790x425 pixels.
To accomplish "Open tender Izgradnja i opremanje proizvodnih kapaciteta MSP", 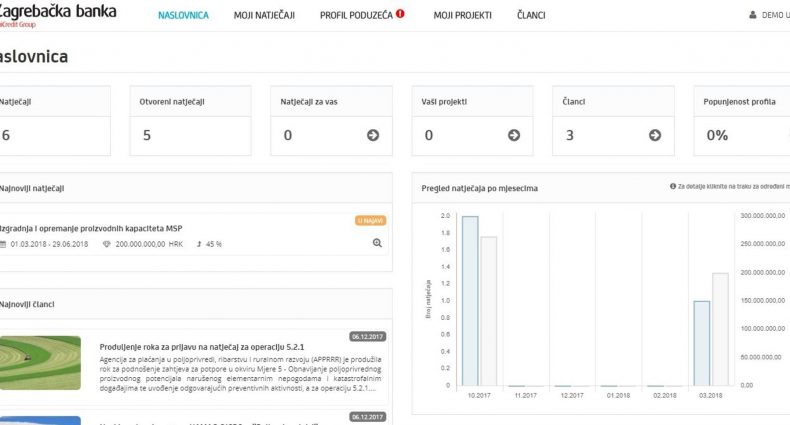I will click(x=91, y=228).
